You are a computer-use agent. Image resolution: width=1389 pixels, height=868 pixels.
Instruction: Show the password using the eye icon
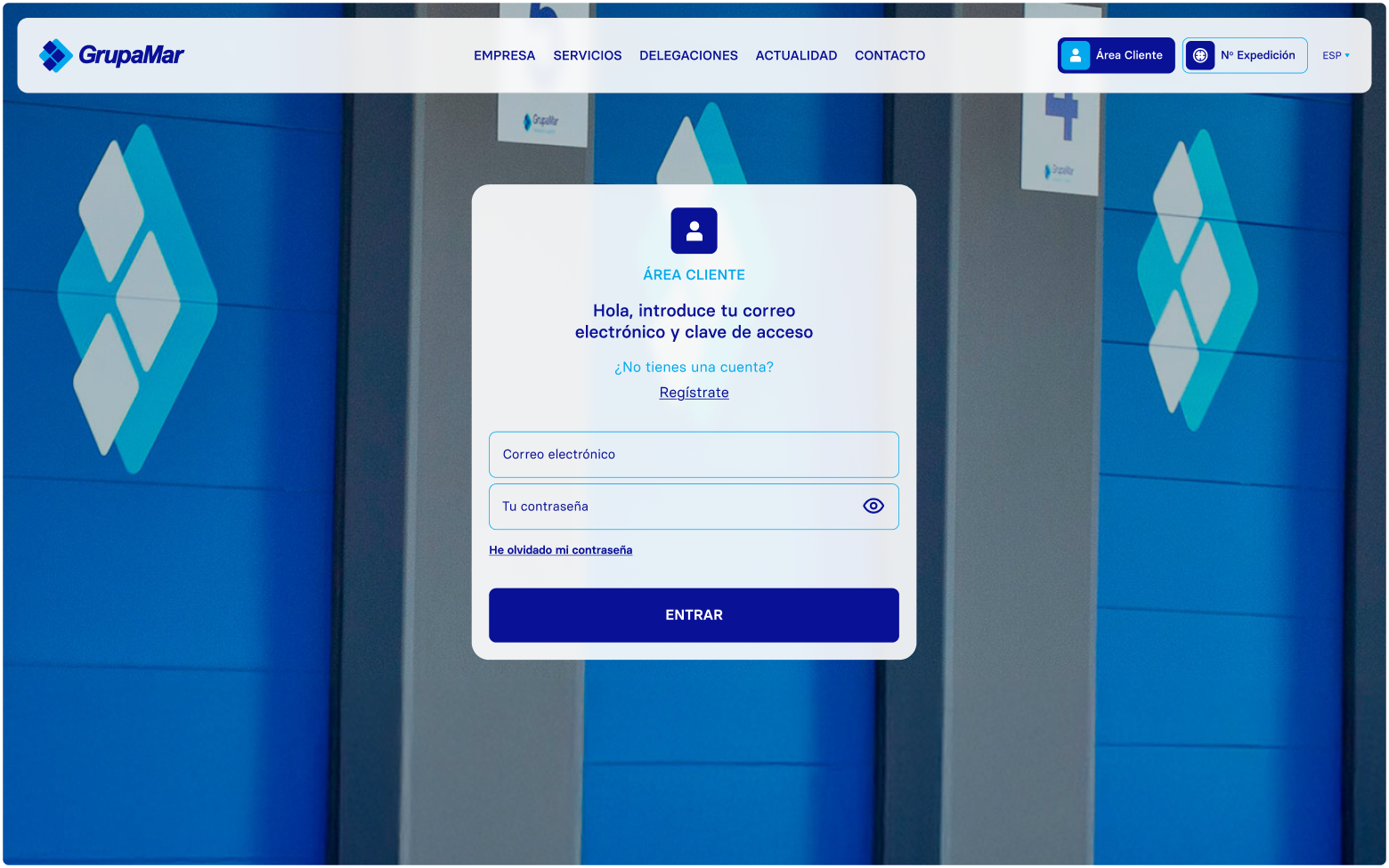(873, 506)
